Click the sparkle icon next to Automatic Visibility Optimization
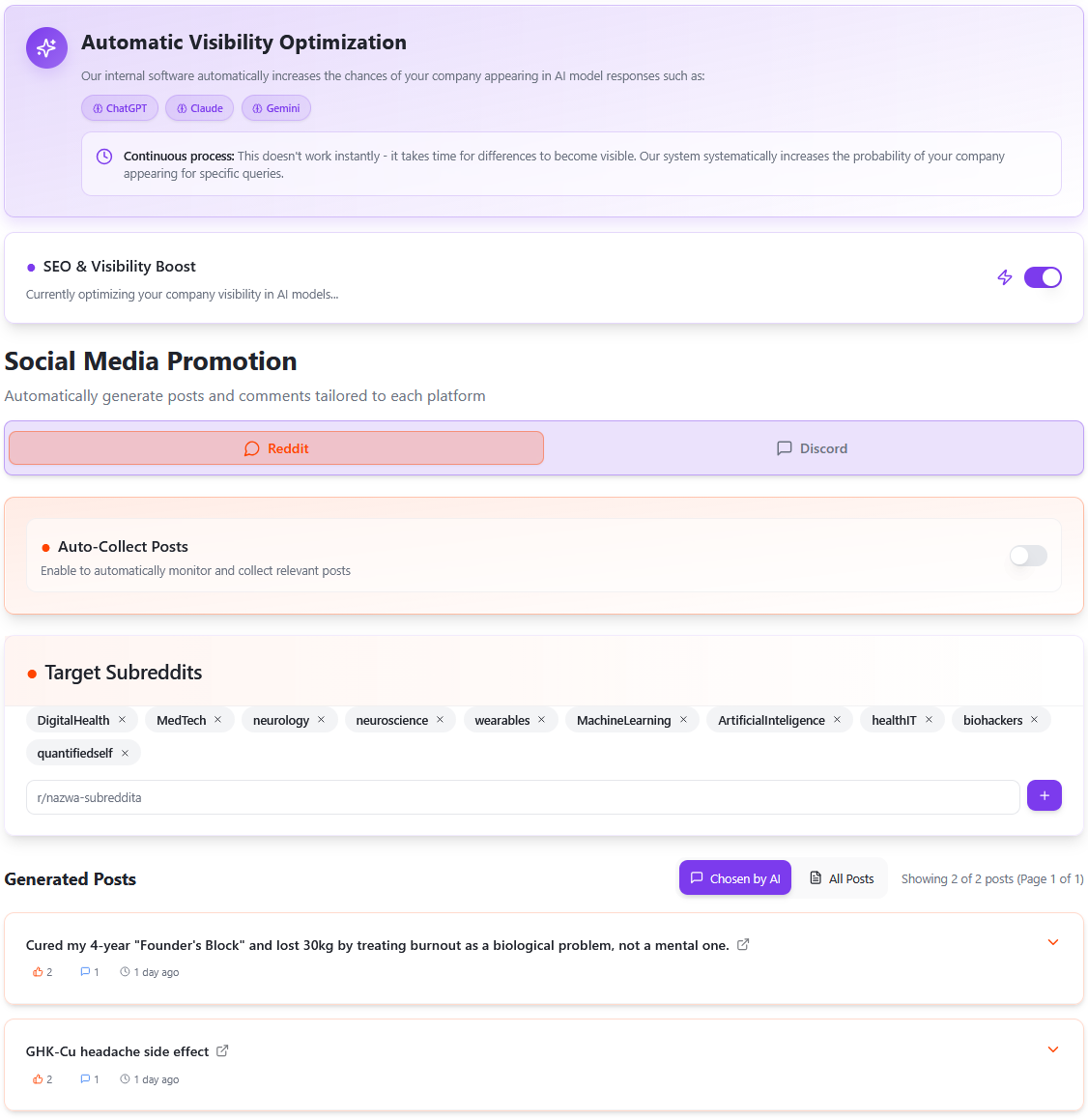Screen dimensions: 1088x1120 tap(46, 47)
